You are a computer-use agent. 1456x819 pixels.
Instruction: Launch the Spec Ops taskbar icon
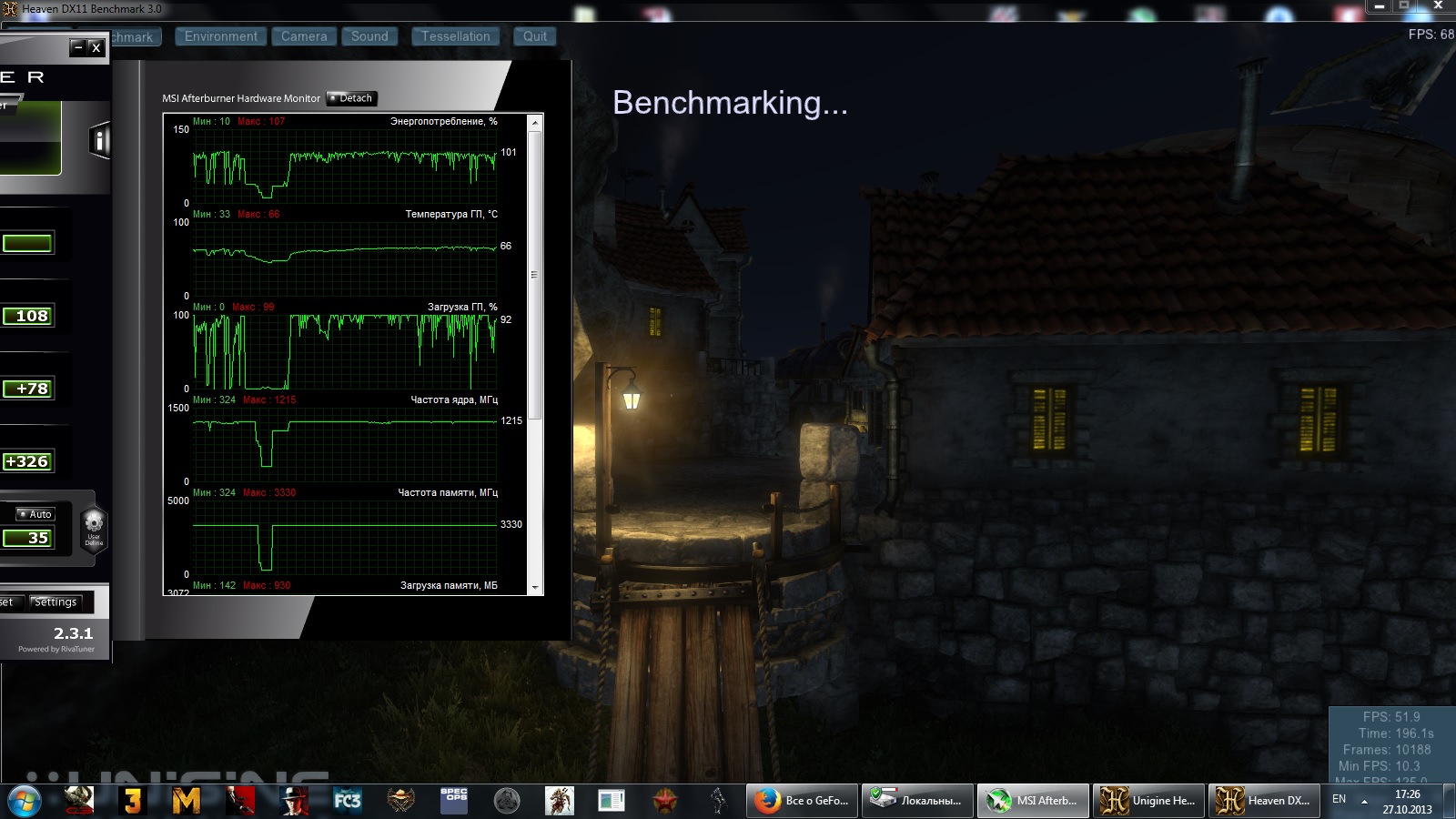click(454, 801)
